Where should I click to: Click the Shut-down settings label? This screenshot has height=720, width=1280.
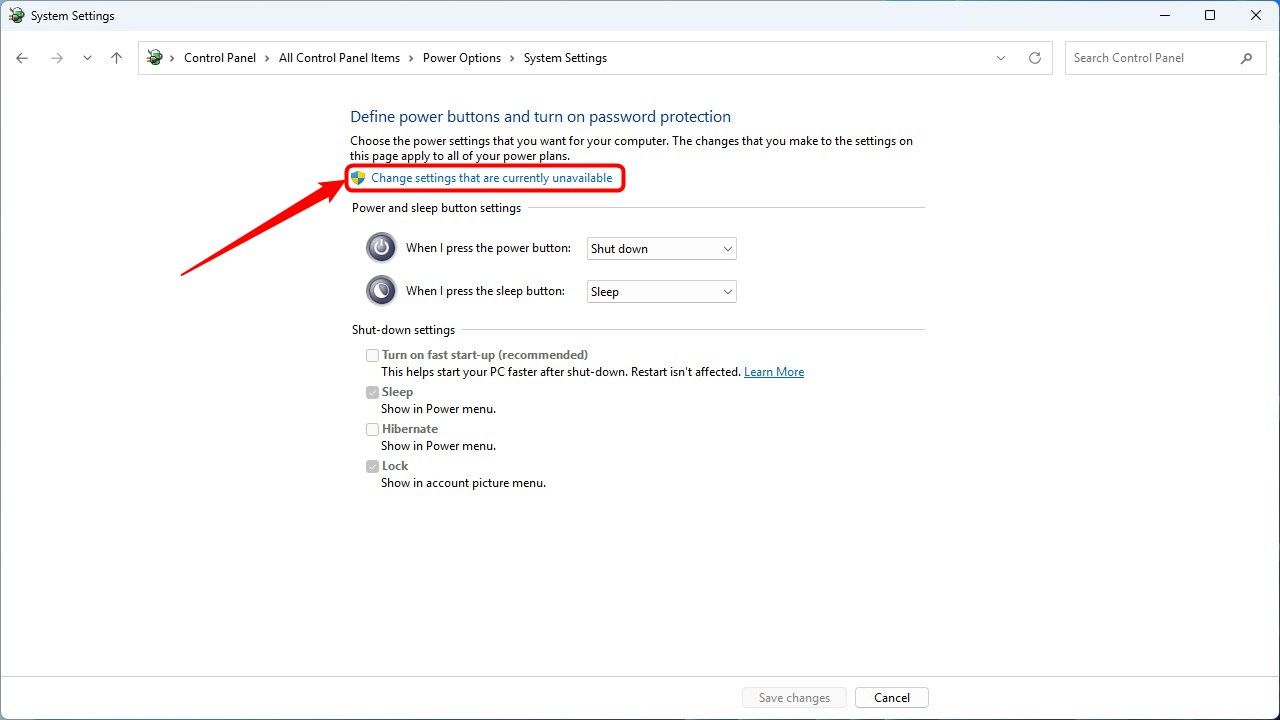click(403, 330)
